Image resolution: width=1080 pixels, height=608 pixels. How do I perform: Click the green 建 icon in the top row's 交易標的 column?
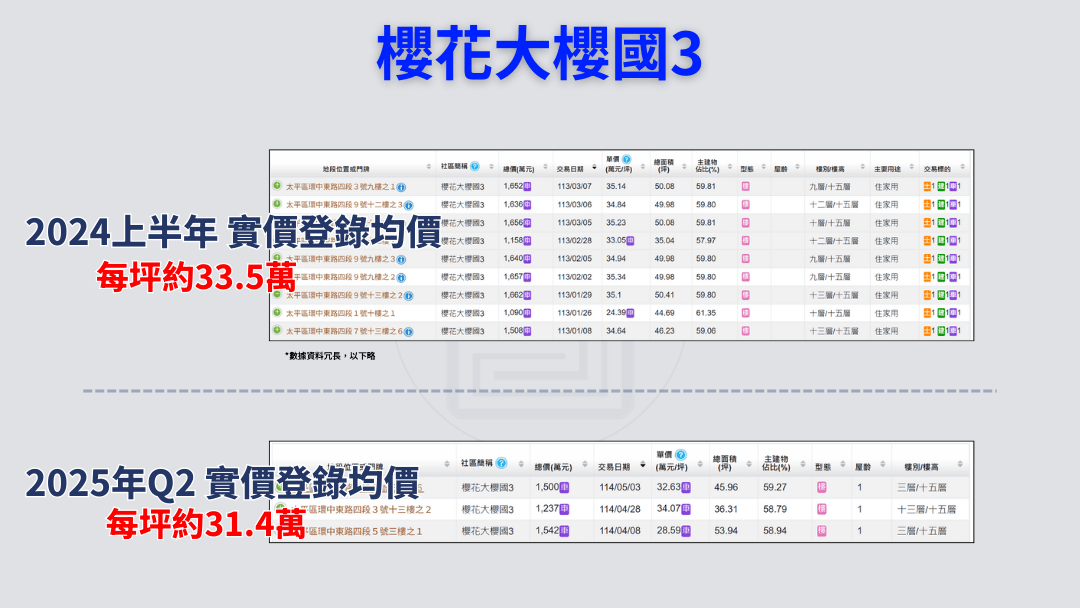click(x=943, y=185)
